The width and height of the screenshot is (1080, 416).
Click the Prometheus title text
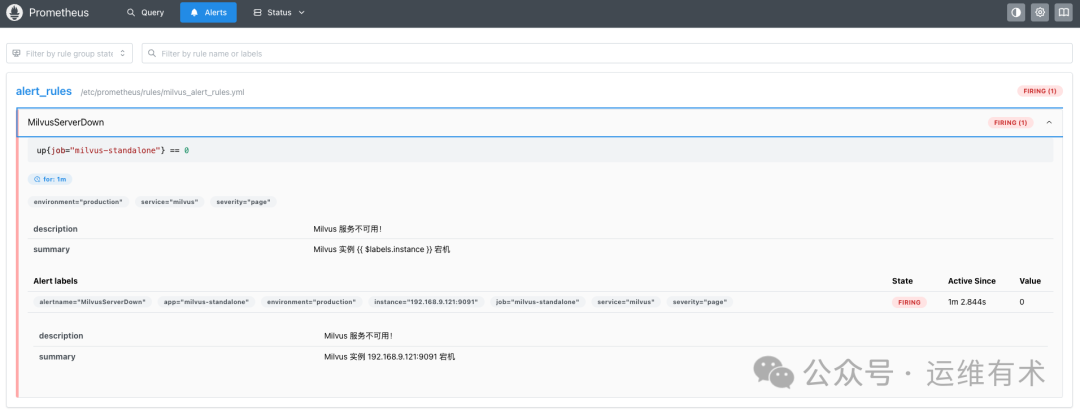click(59, 12)
